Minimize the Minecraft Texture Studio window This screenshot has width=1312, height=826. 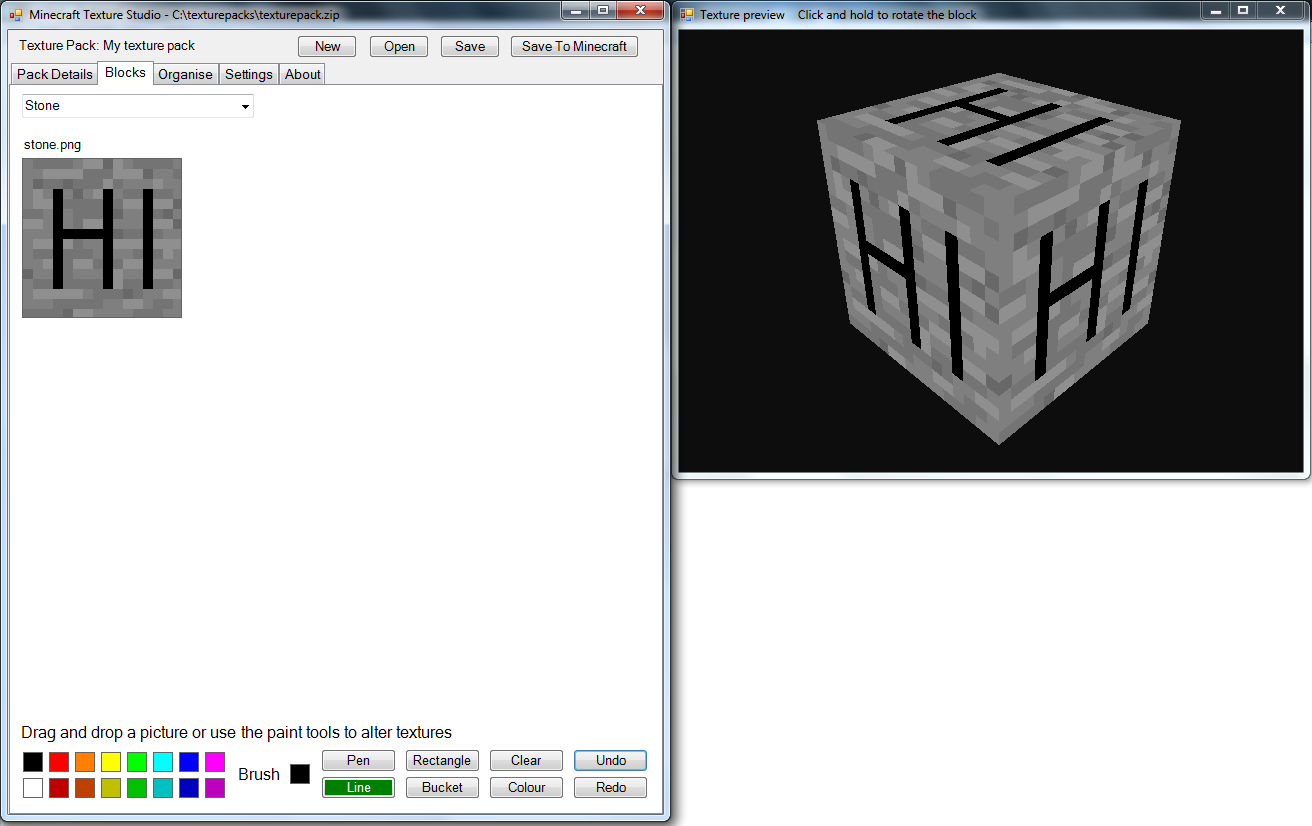[x=575, y=10]
